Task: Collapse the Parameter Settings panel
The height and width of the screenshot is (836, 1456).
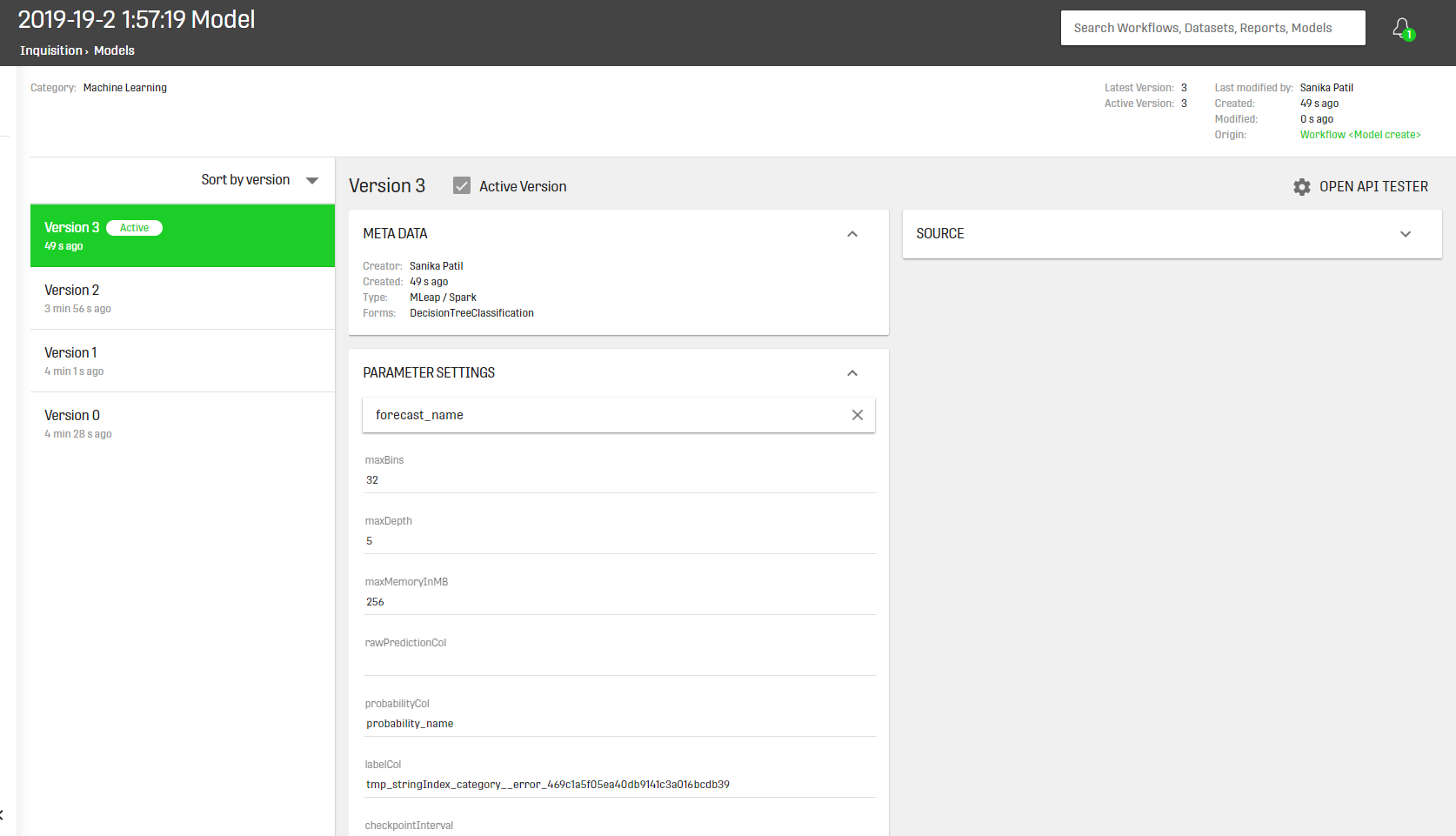Action: 852,373
